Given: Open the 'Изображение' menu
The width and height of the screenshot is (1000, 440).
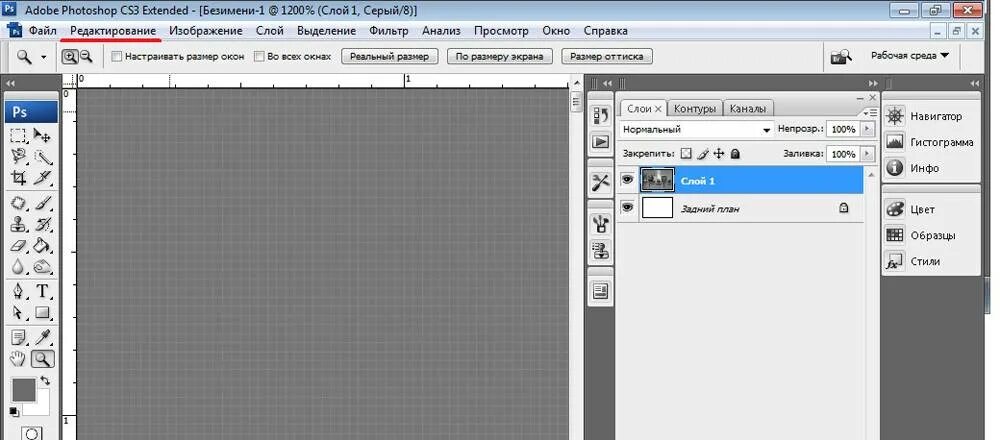Looking at the screenshot, I should pyautogui.click(x=205, y=31).
